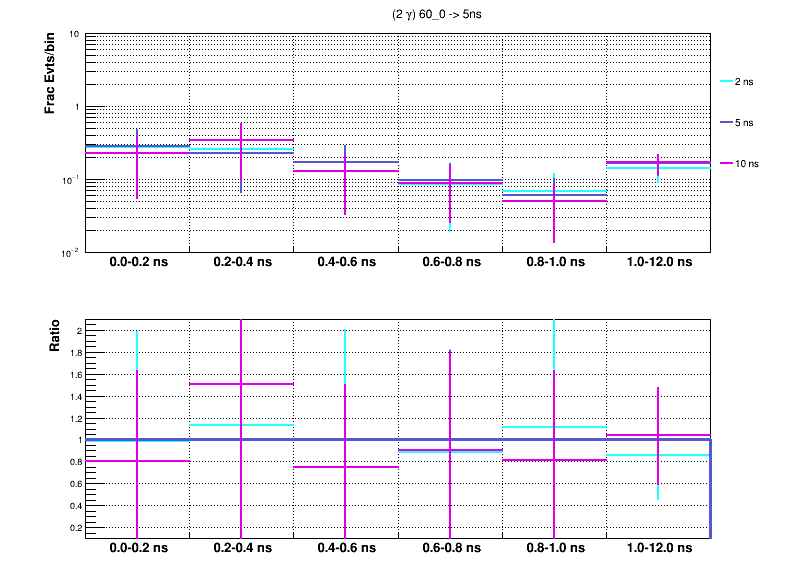Select magenta ratio bar in 0.2-0.4 ns bin
The width and height of the screenshot is (796, 572).
(x=220, y=384)
